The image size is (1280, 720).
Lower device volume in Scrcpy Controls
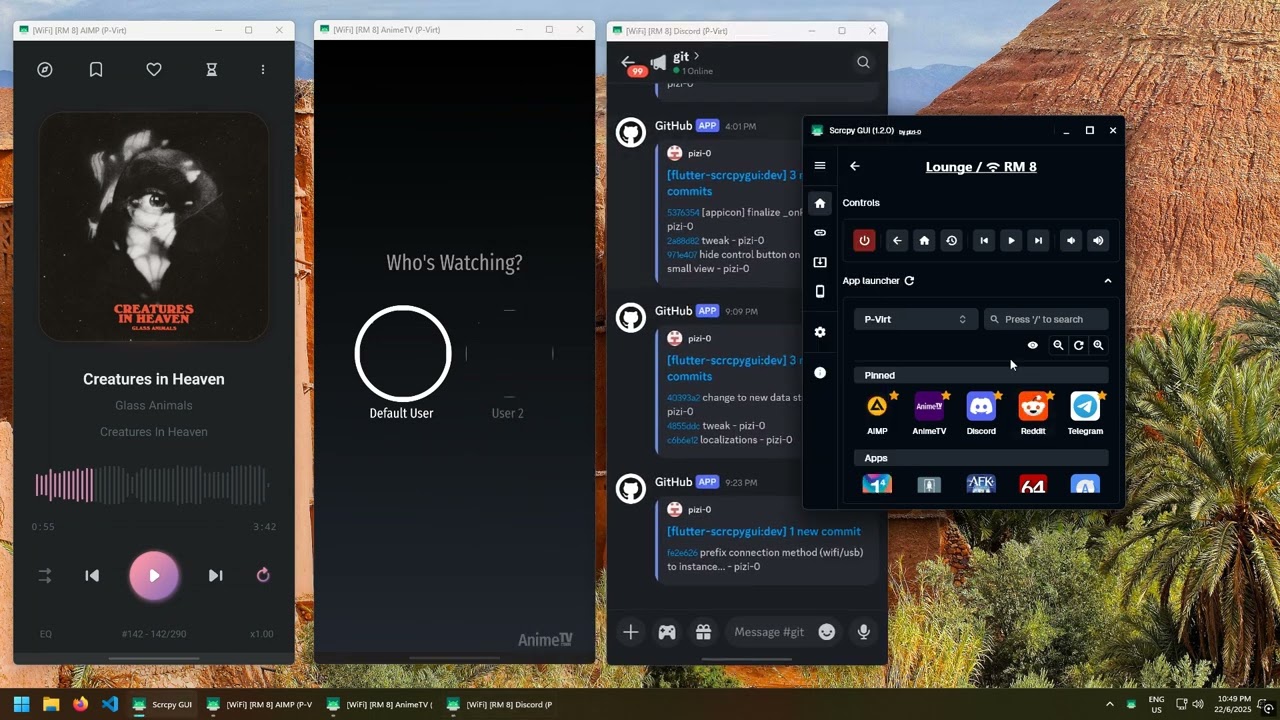(x=1071, y=240)
